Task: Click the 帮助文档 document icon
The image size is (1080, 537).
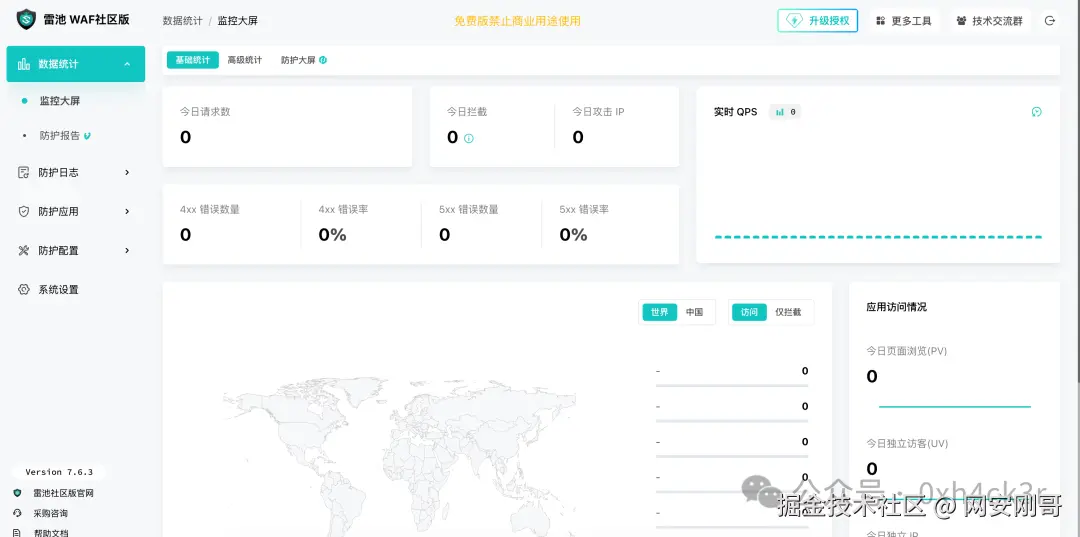Action: 17,532
